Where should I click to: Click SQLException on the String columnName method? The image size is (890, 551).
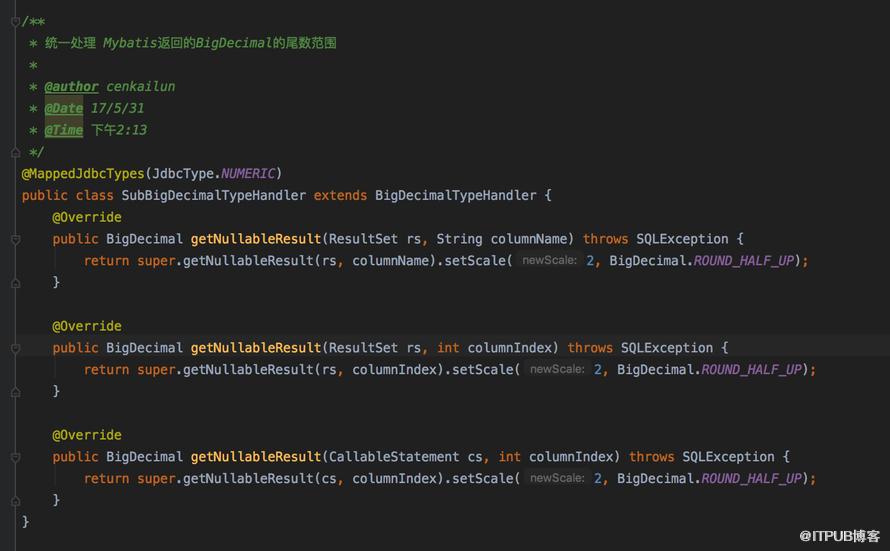coord(682,239)
